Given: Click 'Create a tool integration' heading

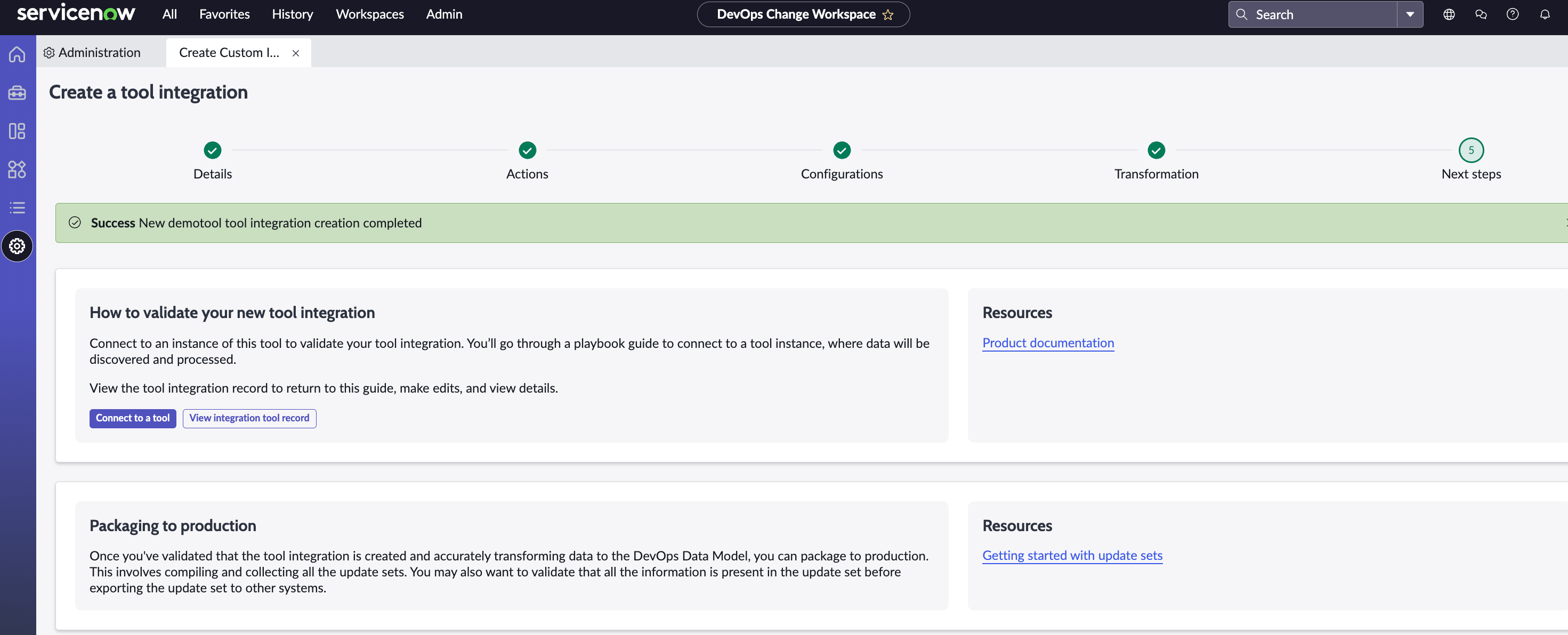Looking at the screenshot, I should click(x=148, y=92).
